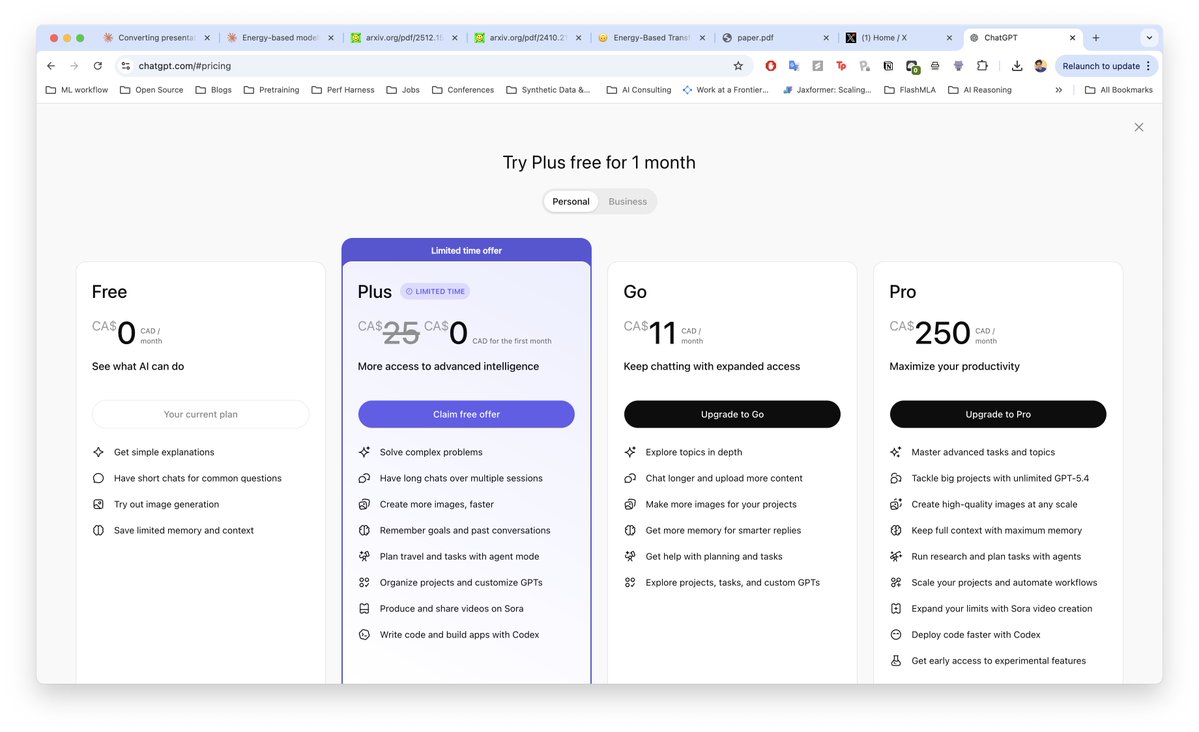
Task: Upgrade to the Go plan
Action: [732, 415]
